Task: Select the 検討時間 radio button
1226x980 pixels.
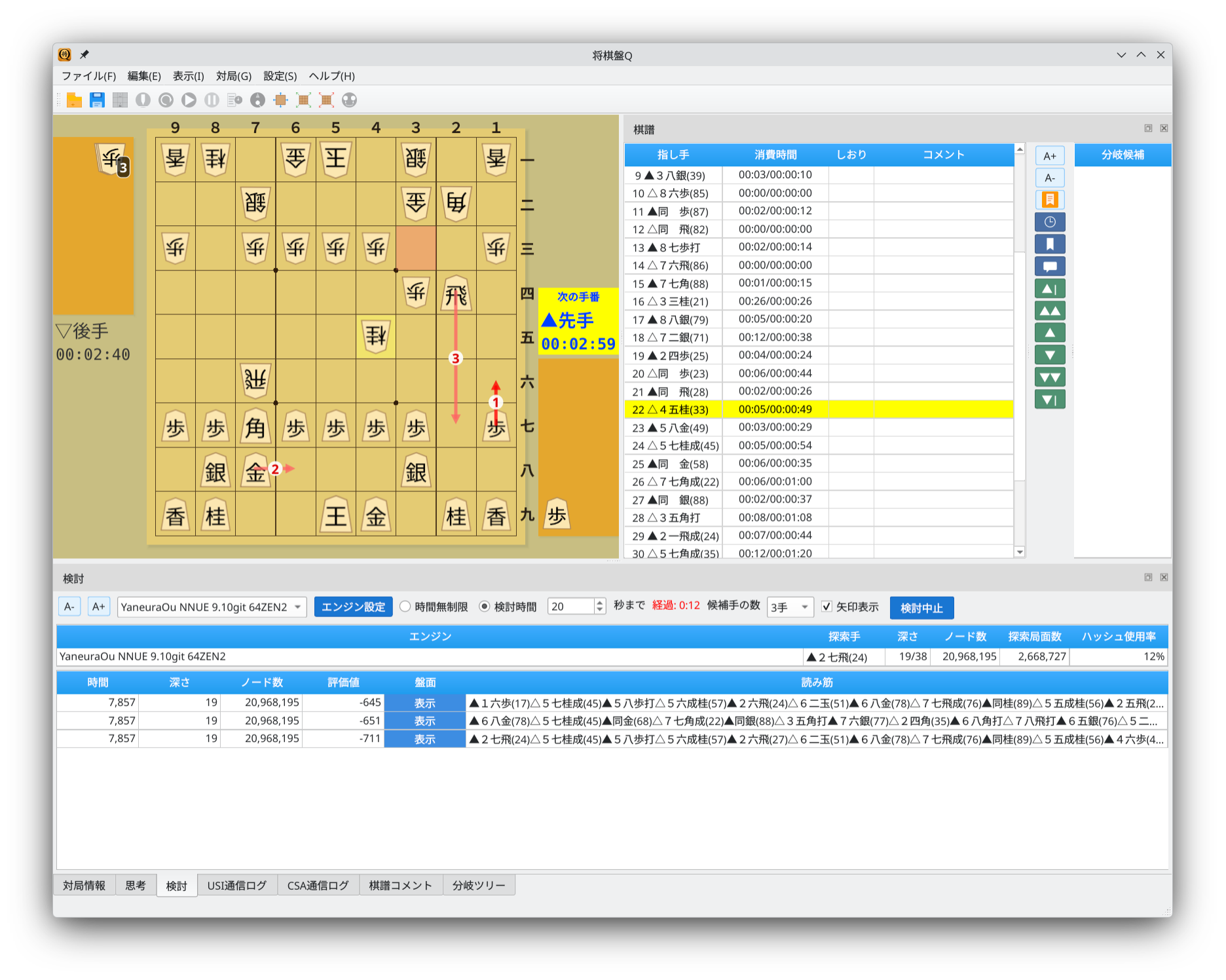Action: (485, 607)
